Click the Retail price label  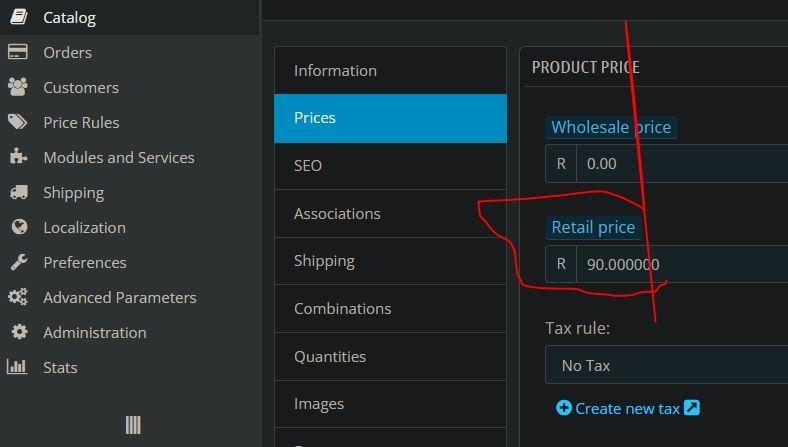(593, 227)
